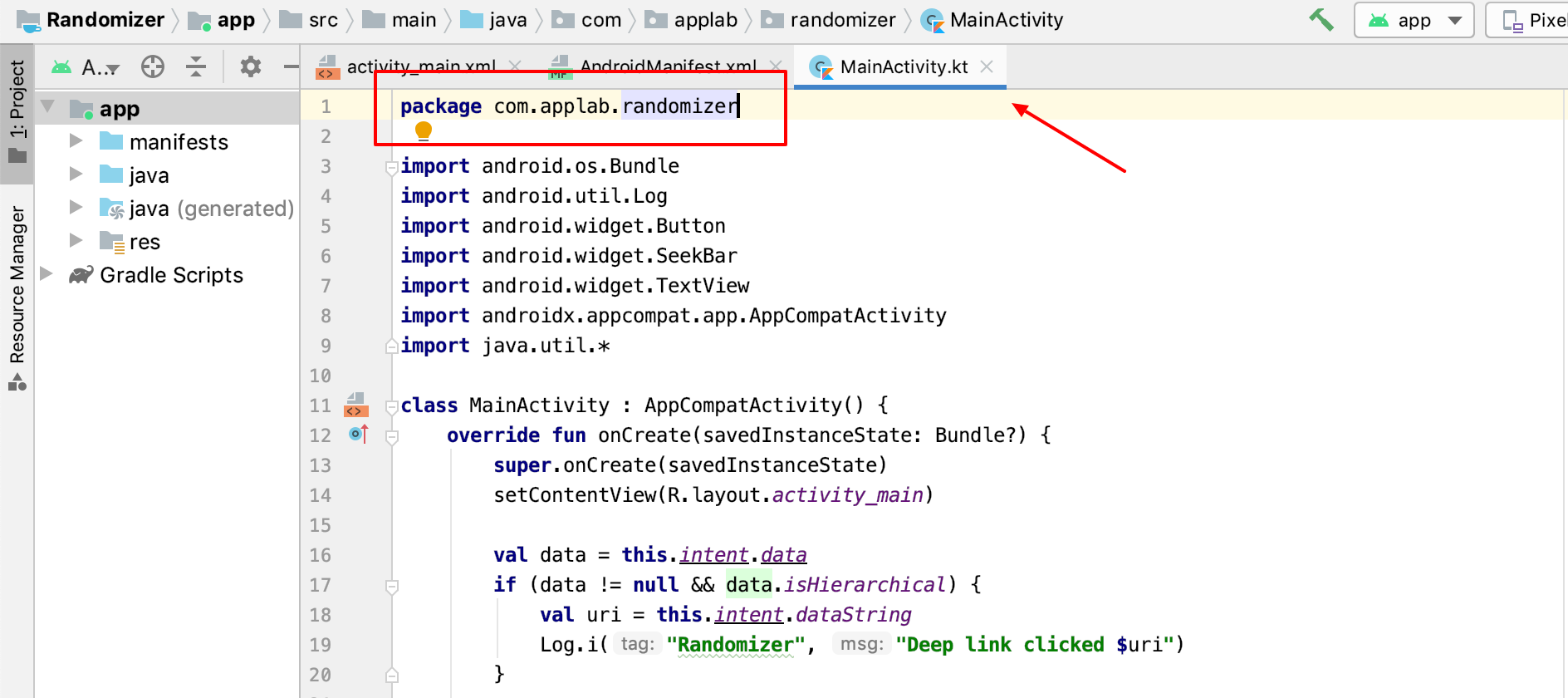
Task: Switch to the activity_main.xml tab
Action: pos(420,66)
